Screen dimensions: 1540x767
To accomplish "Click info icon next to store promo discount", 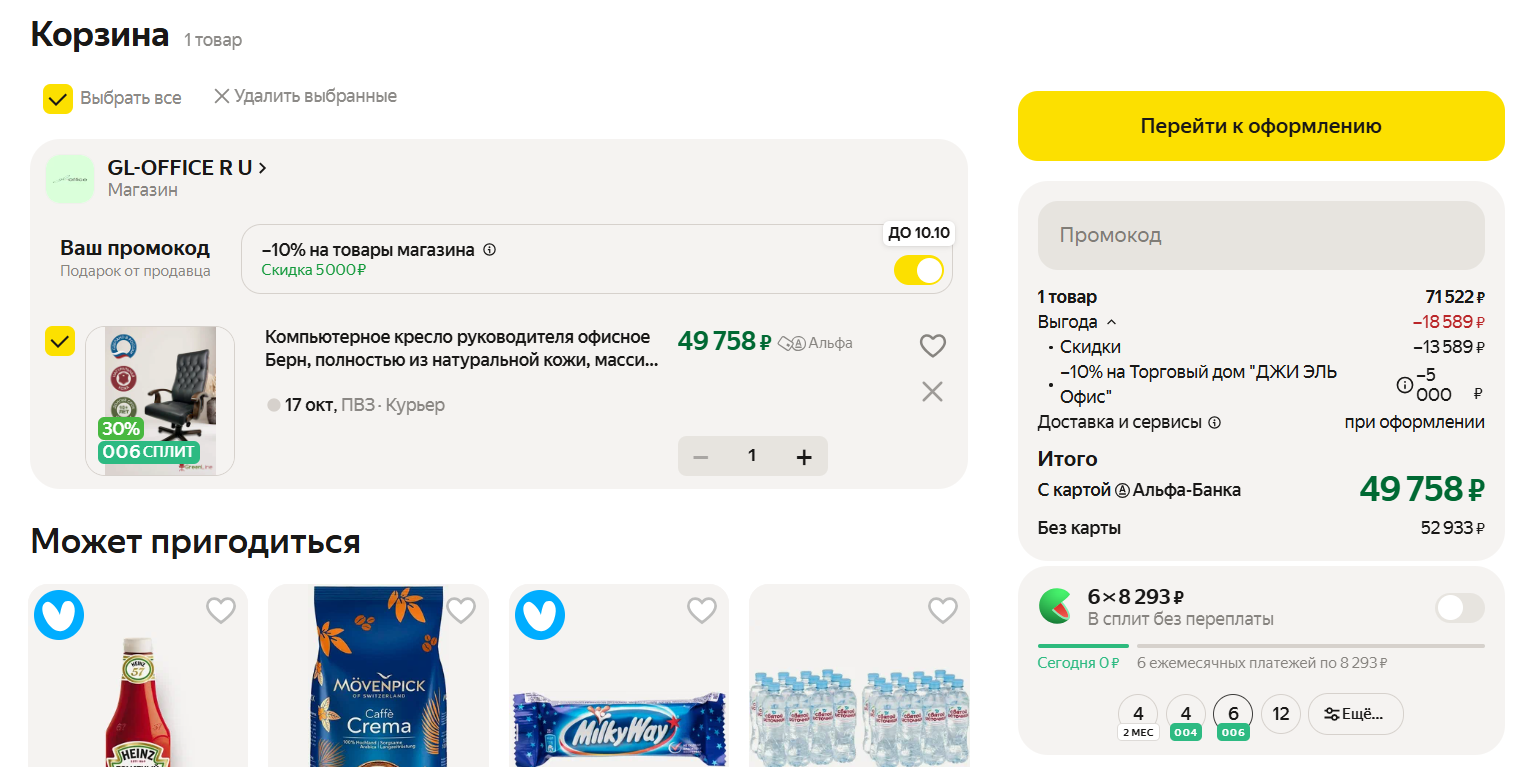I will [x=489, y=250].
